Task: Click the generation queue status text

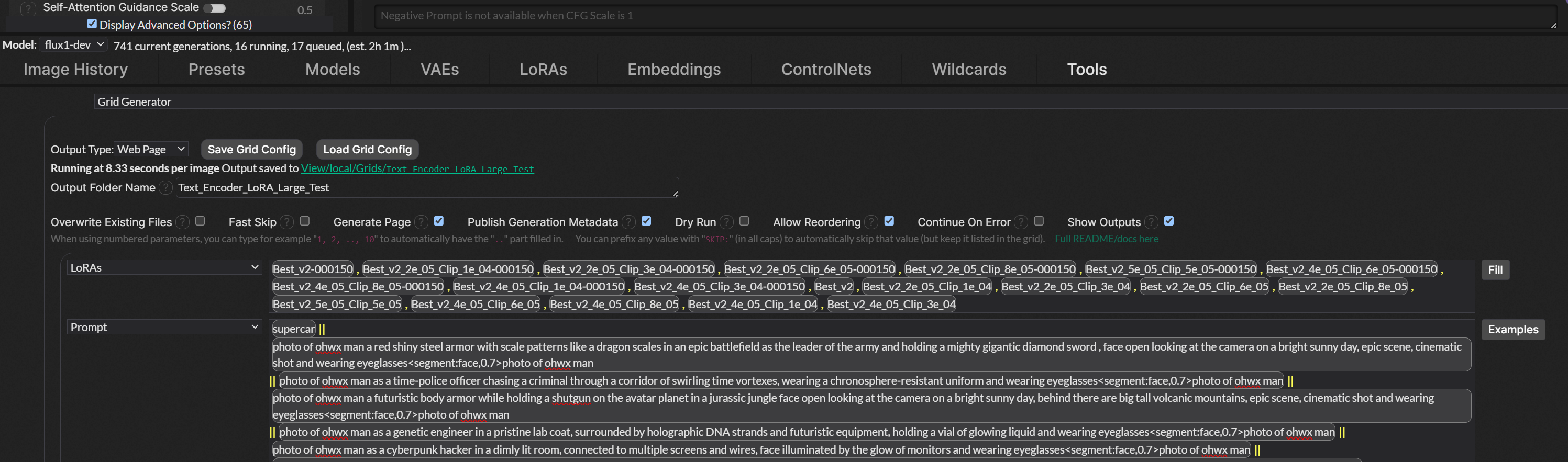Action: coord(262,46)
